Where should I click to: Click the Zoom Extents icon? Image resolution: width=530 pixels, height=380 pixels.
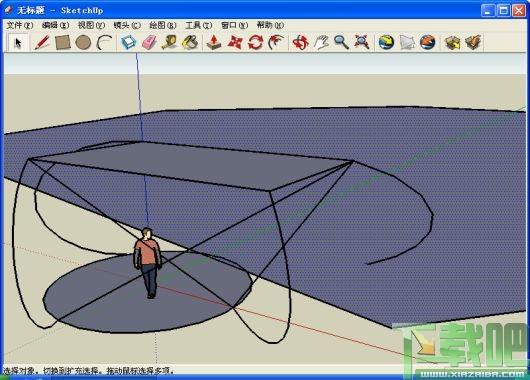[362, 43]
